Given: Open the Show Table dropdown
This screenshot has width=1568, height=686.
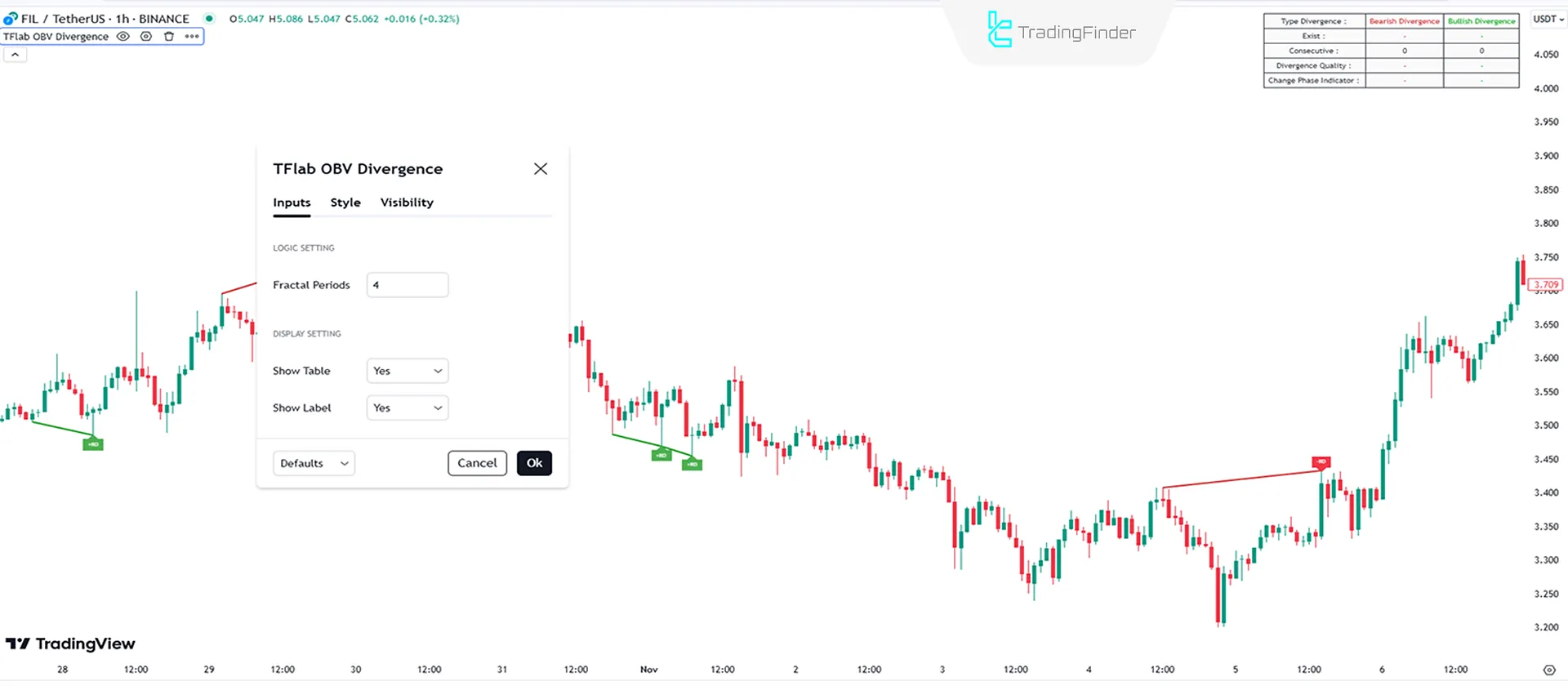Looking at the screenshot, I should [x=407, y=371].
